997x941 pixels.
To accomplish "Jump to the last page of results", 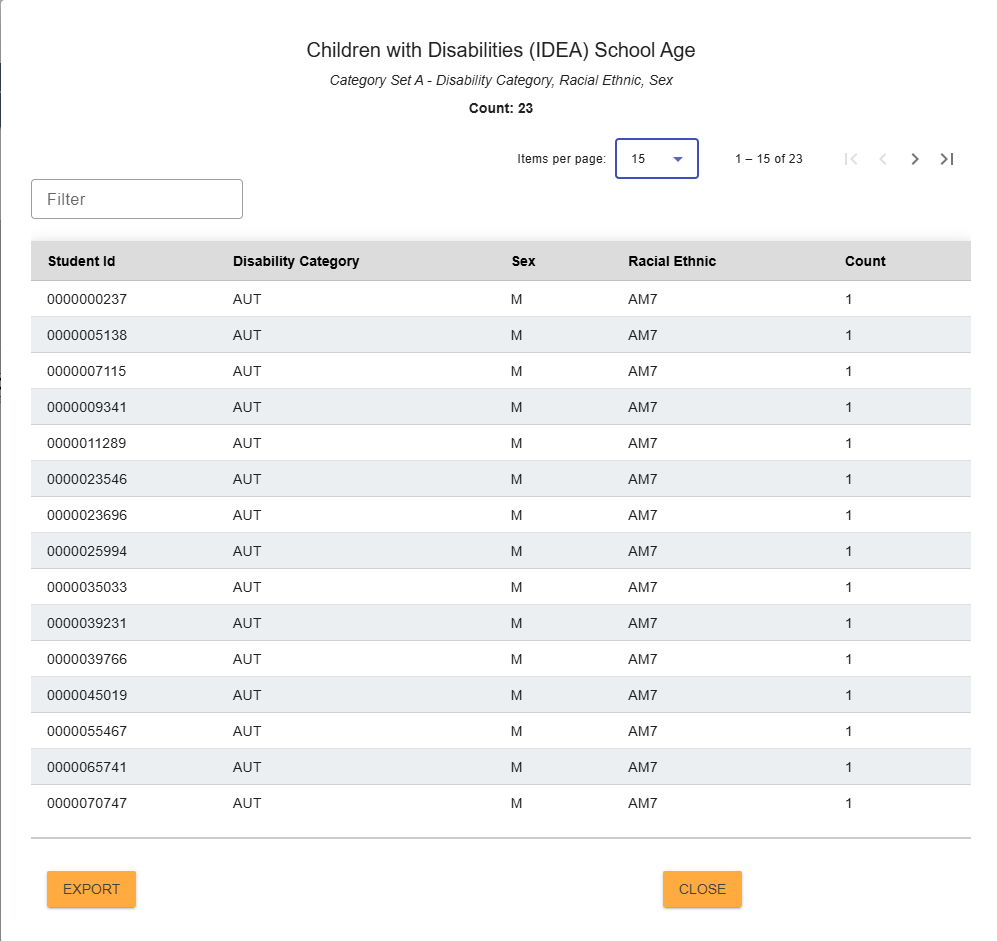I will pyautogui.click(x=946, y=159).
